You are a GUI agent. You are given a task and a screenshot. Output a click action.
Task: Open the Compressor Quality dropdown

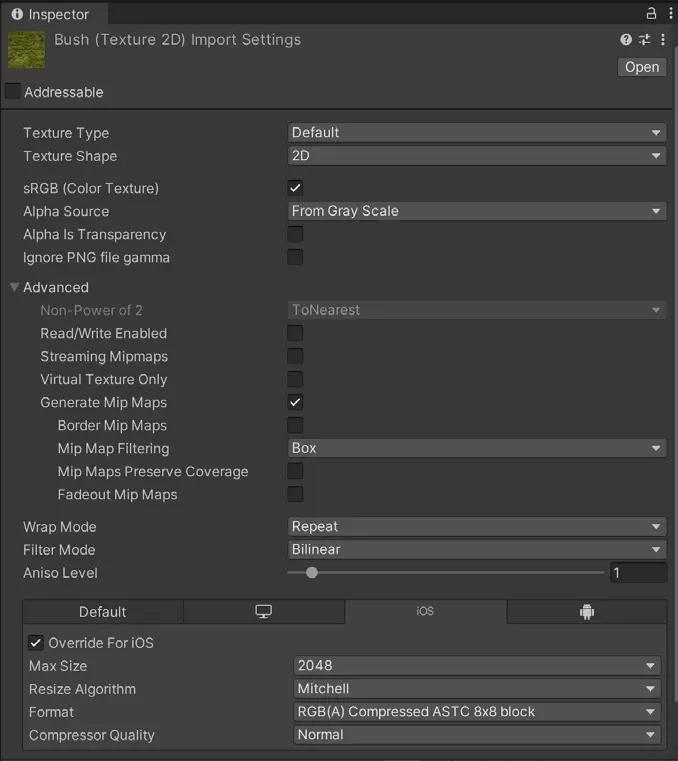[x=477, y=734]
